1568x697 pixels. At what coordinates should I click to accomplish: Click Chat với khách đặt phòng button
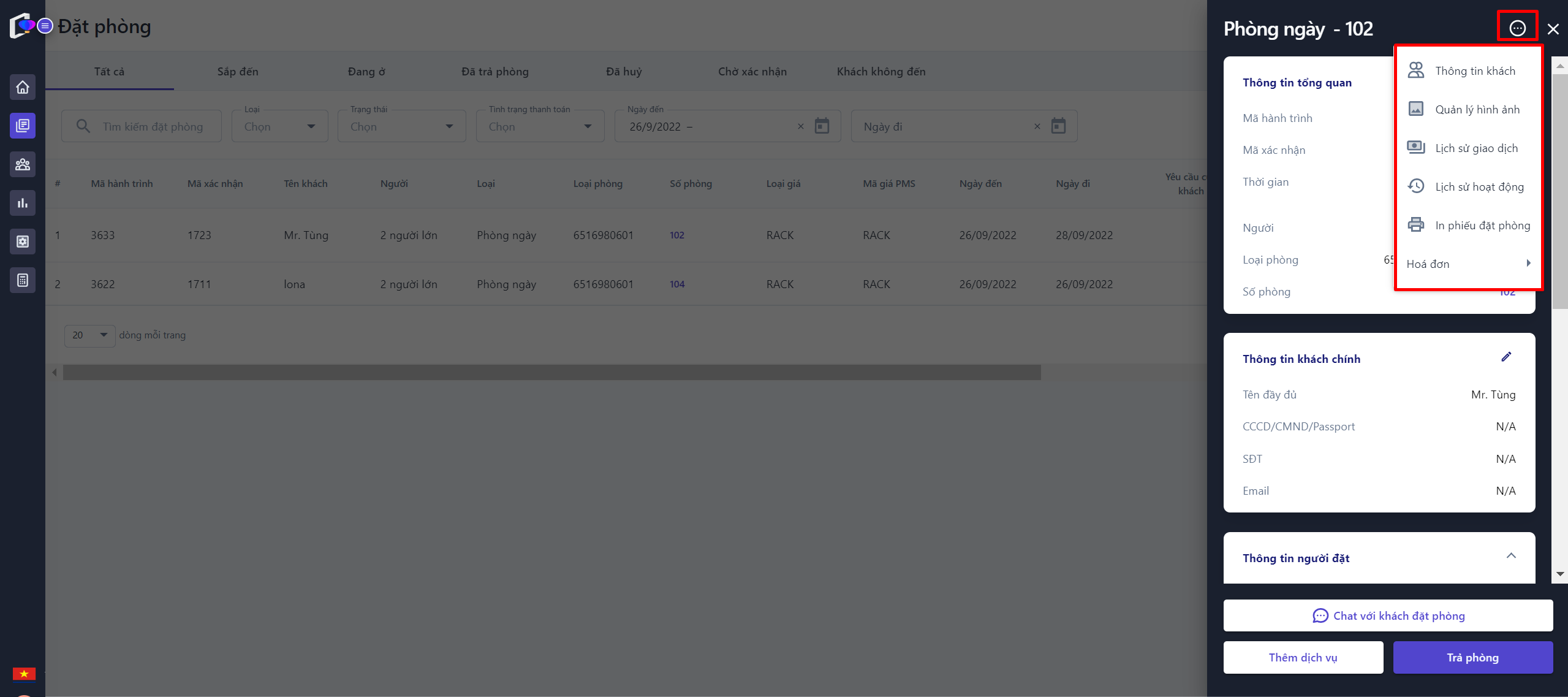(1388, 615)
